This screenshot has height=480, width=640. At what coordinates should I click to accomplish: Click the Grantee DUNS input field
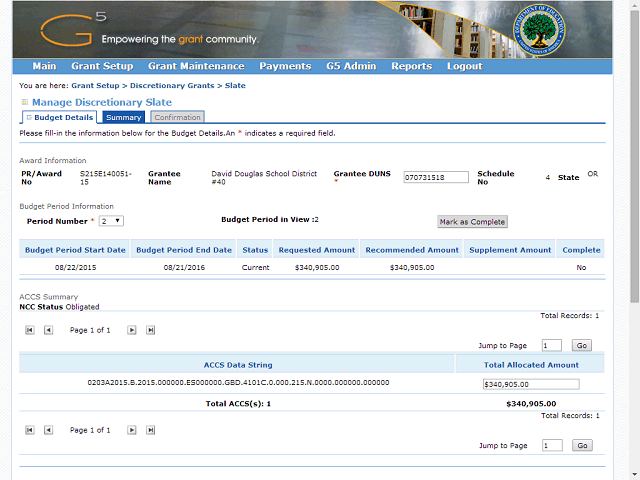pyautogui.click(x=436, y=177)
